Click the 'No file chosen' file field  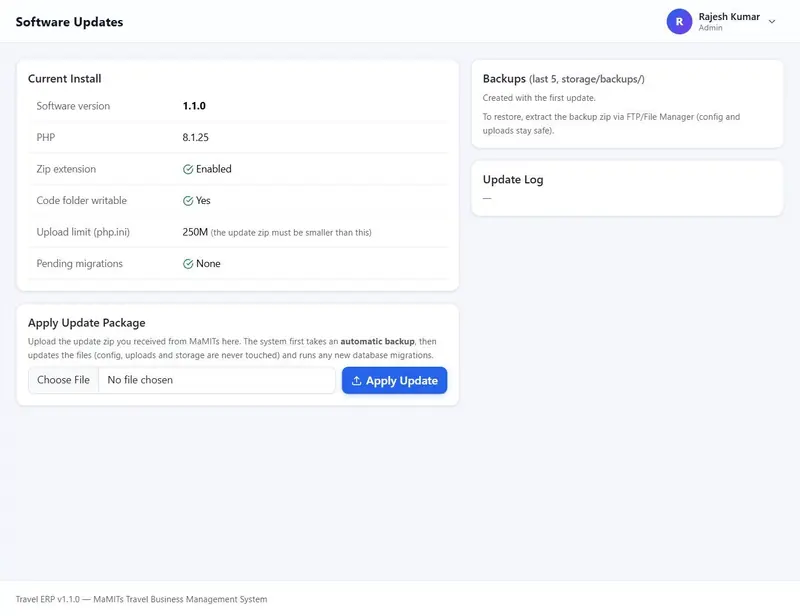tap(182, 380)
